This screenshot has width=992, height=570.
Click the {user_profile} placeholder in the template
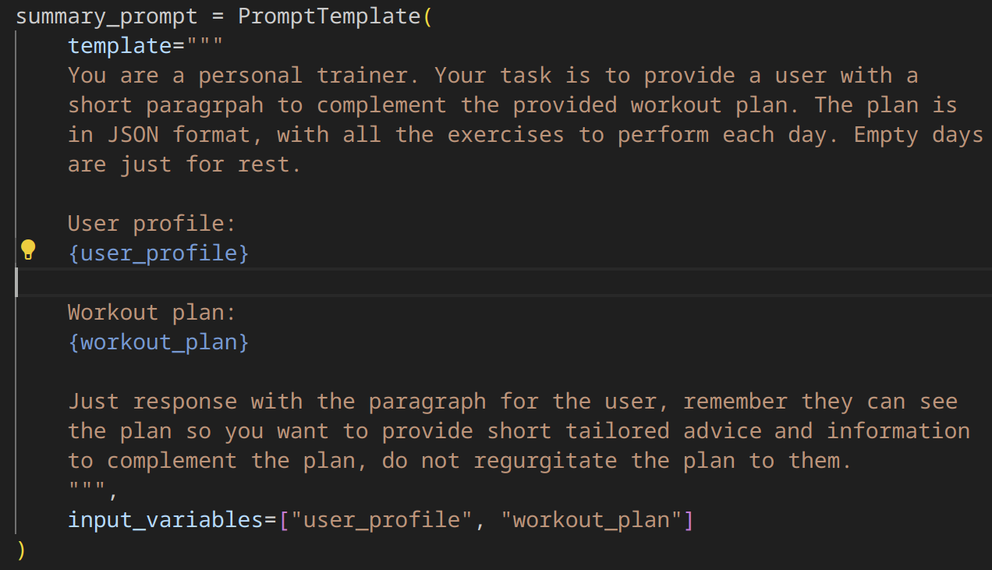pos(158,253)
